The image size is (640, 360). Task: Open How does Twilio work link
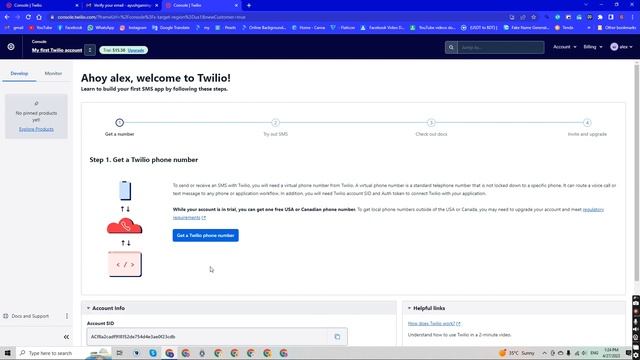click(434, 323)
